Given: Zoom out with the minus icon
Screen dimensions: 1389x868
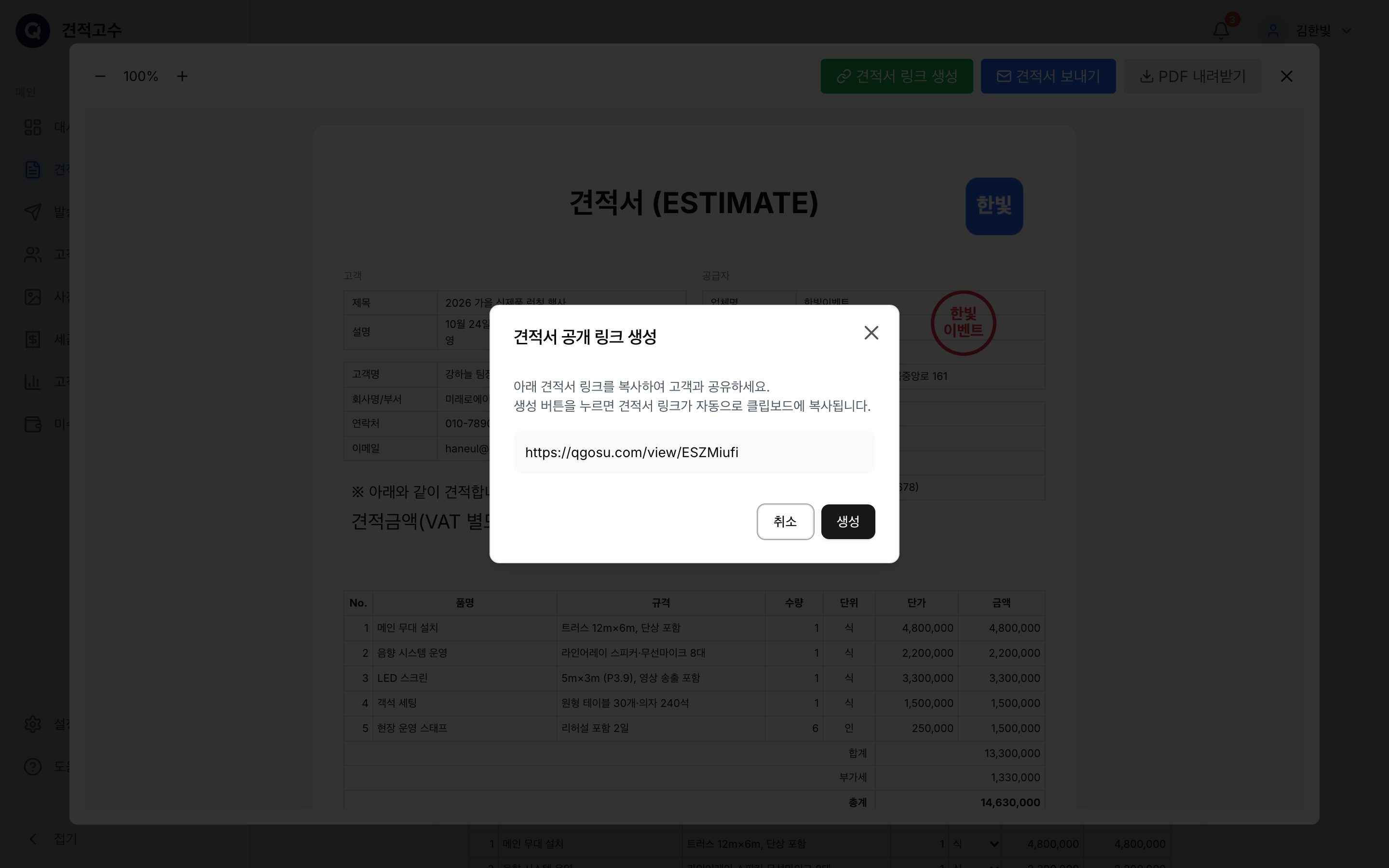Looking at the screenshot, I should click(100, 76).
